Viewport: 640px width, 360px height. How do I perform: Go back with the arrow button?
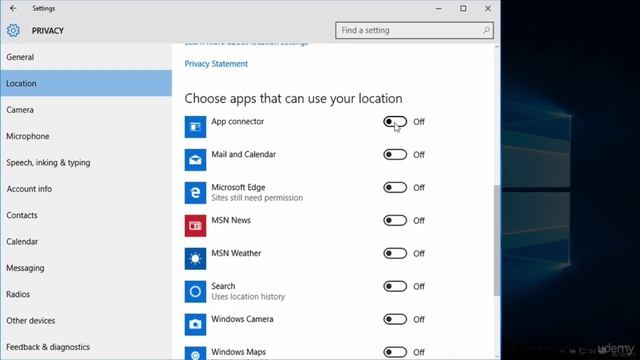pos(13,8)
